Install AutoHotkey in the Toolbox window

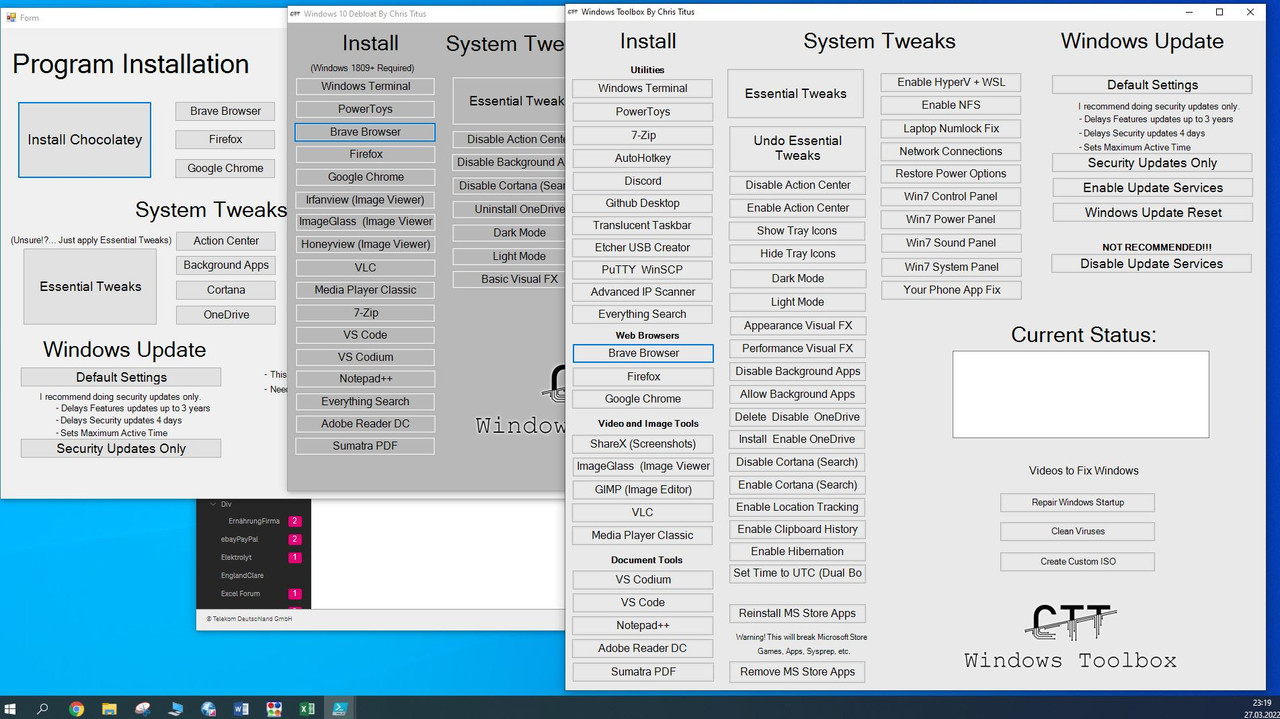(x=643, y=158)
